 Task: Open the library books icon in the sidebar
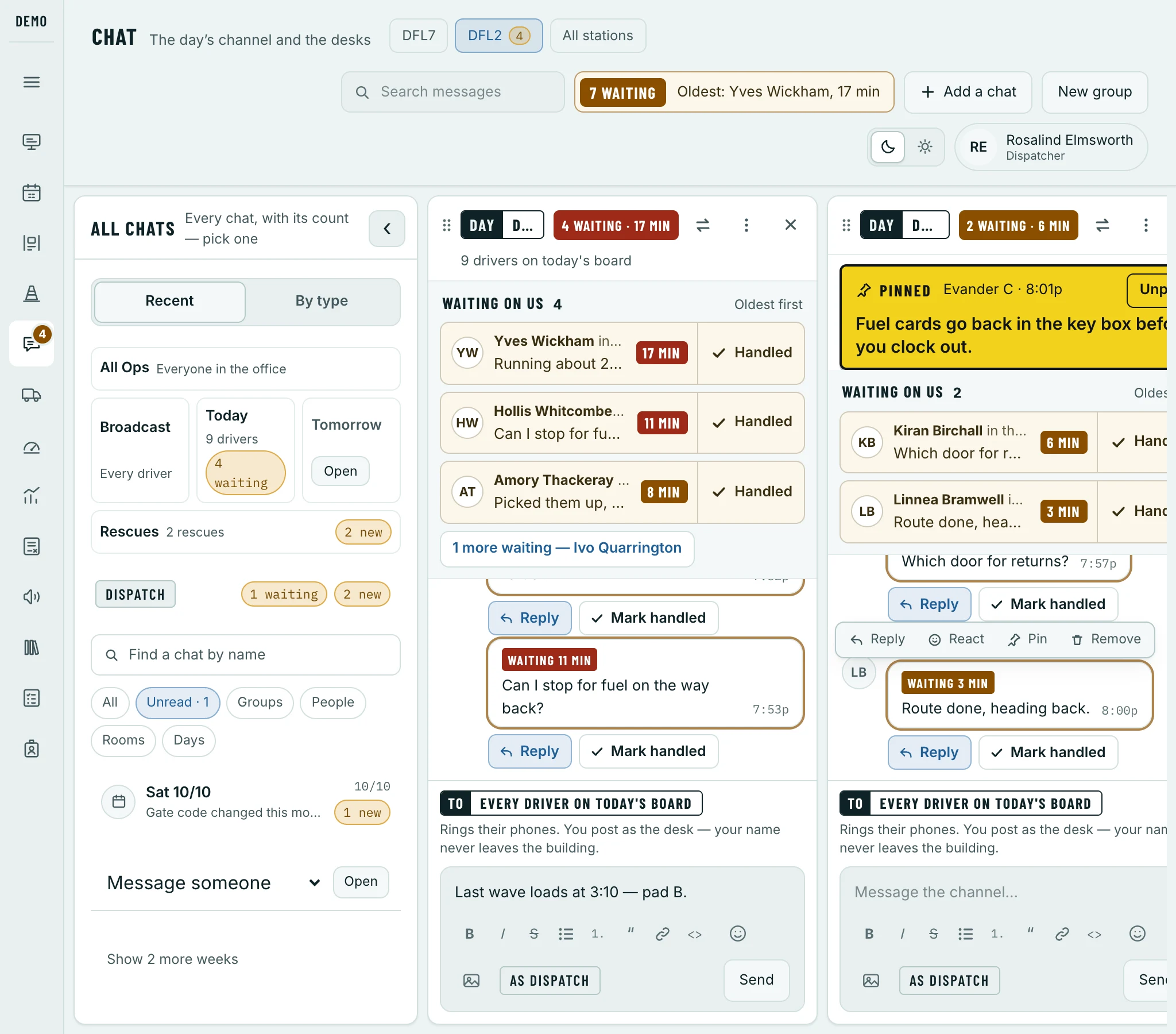32,648
